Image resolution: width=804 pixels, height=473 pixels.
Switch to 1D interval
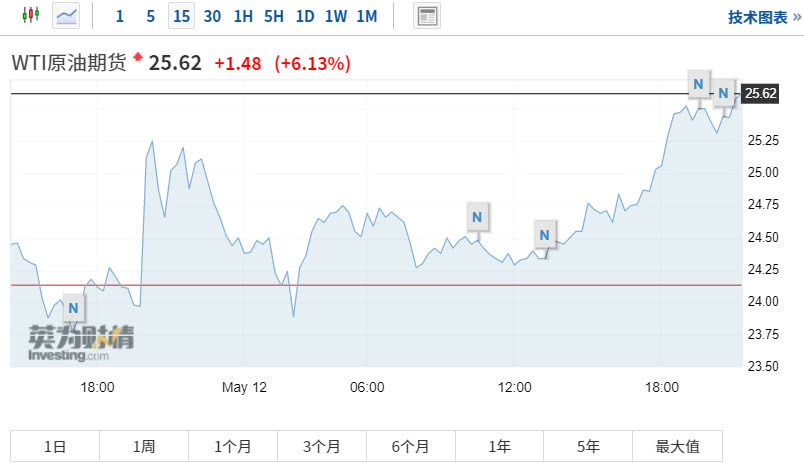pos(305,16)
